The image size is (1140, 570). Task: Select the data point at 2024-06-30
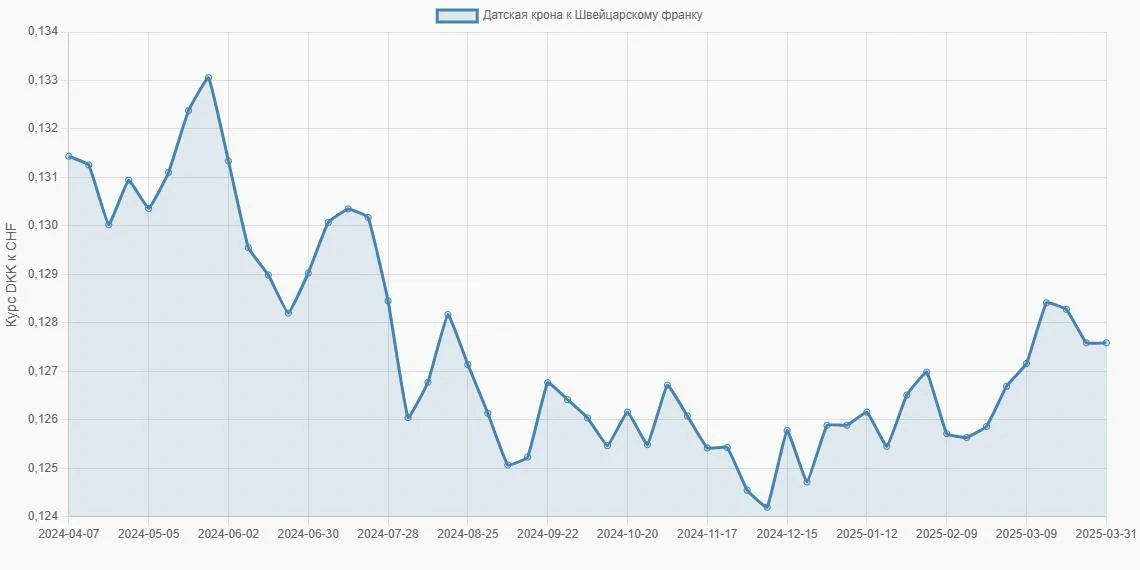pos(308,272)
